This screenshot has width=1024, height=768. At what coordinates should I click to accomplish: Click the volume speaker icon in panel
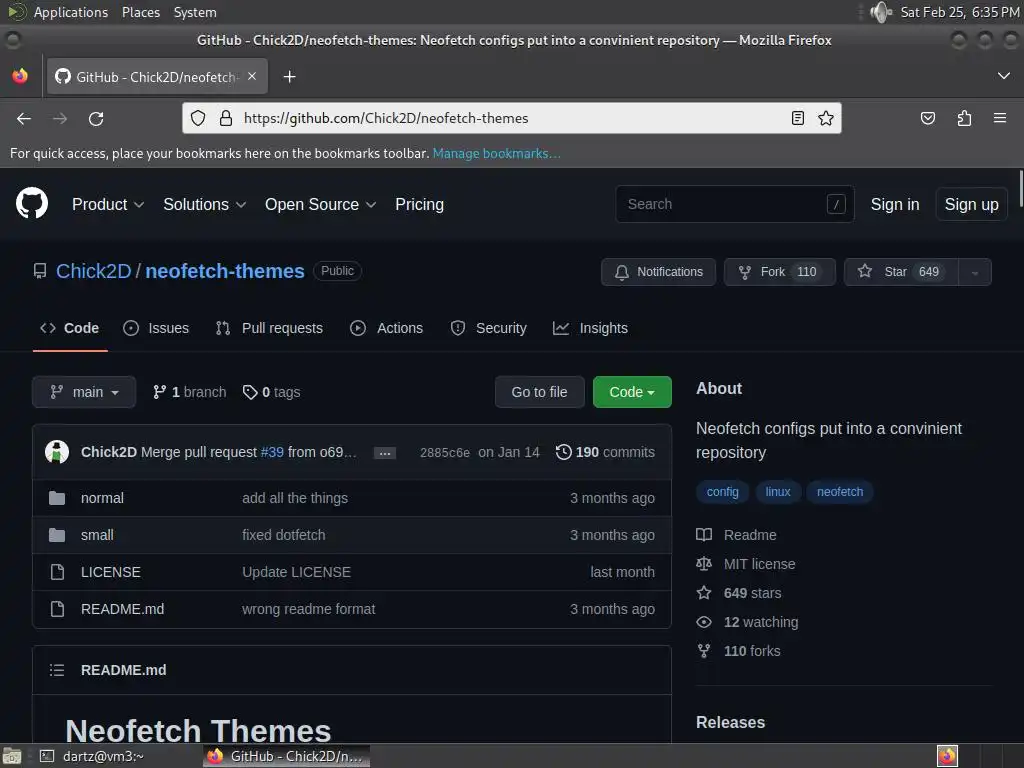(881, 12)
